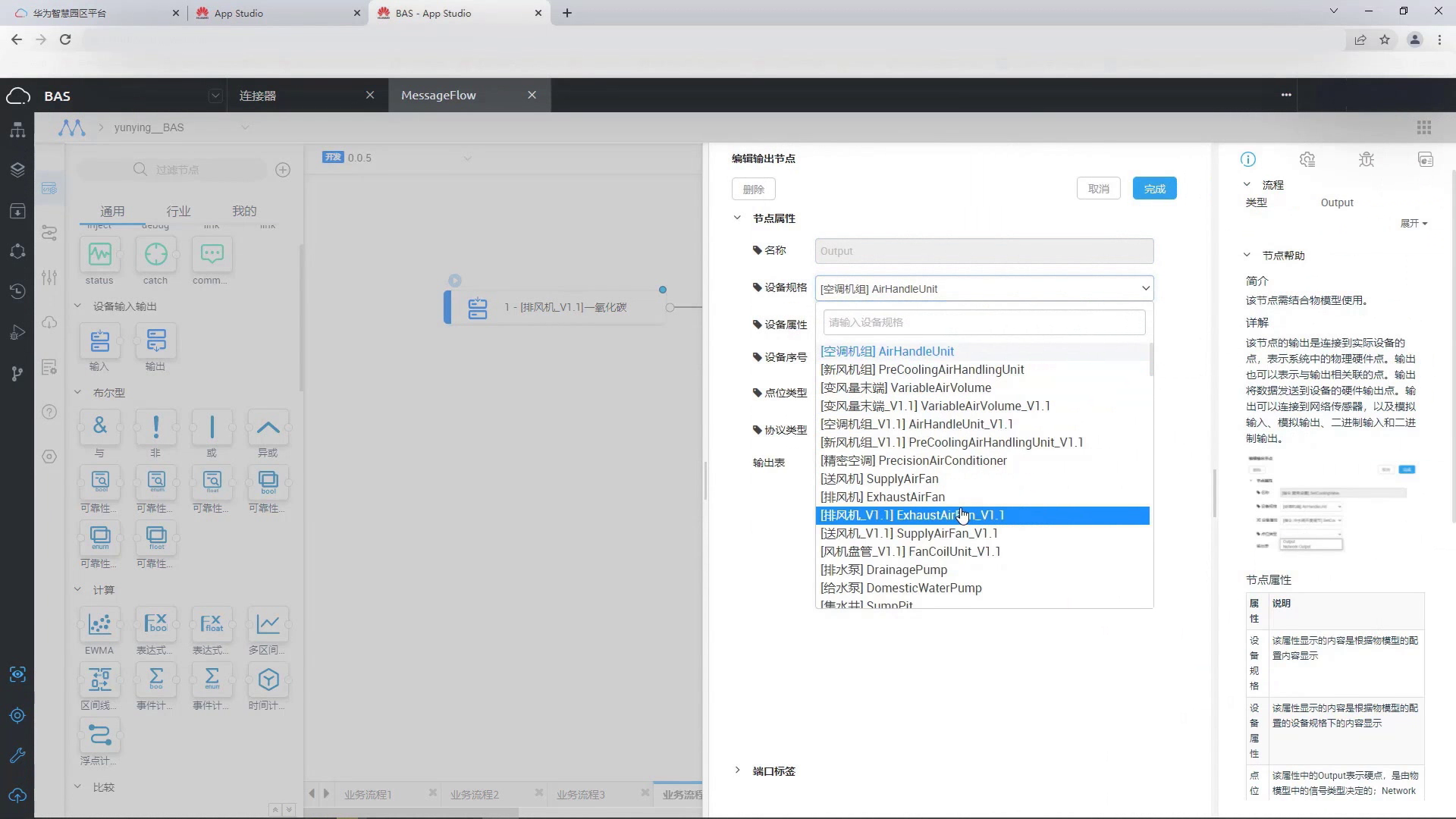Click the 多区间 chart node icon
Screen dimensions: 1456x819
[268, 624]
